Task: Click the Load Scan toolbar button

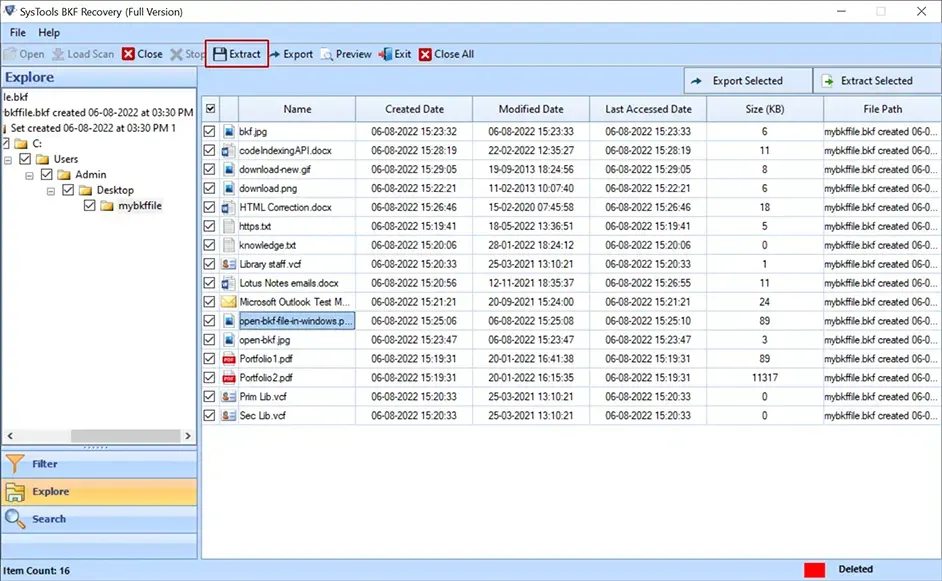Action: pos(83,54)
